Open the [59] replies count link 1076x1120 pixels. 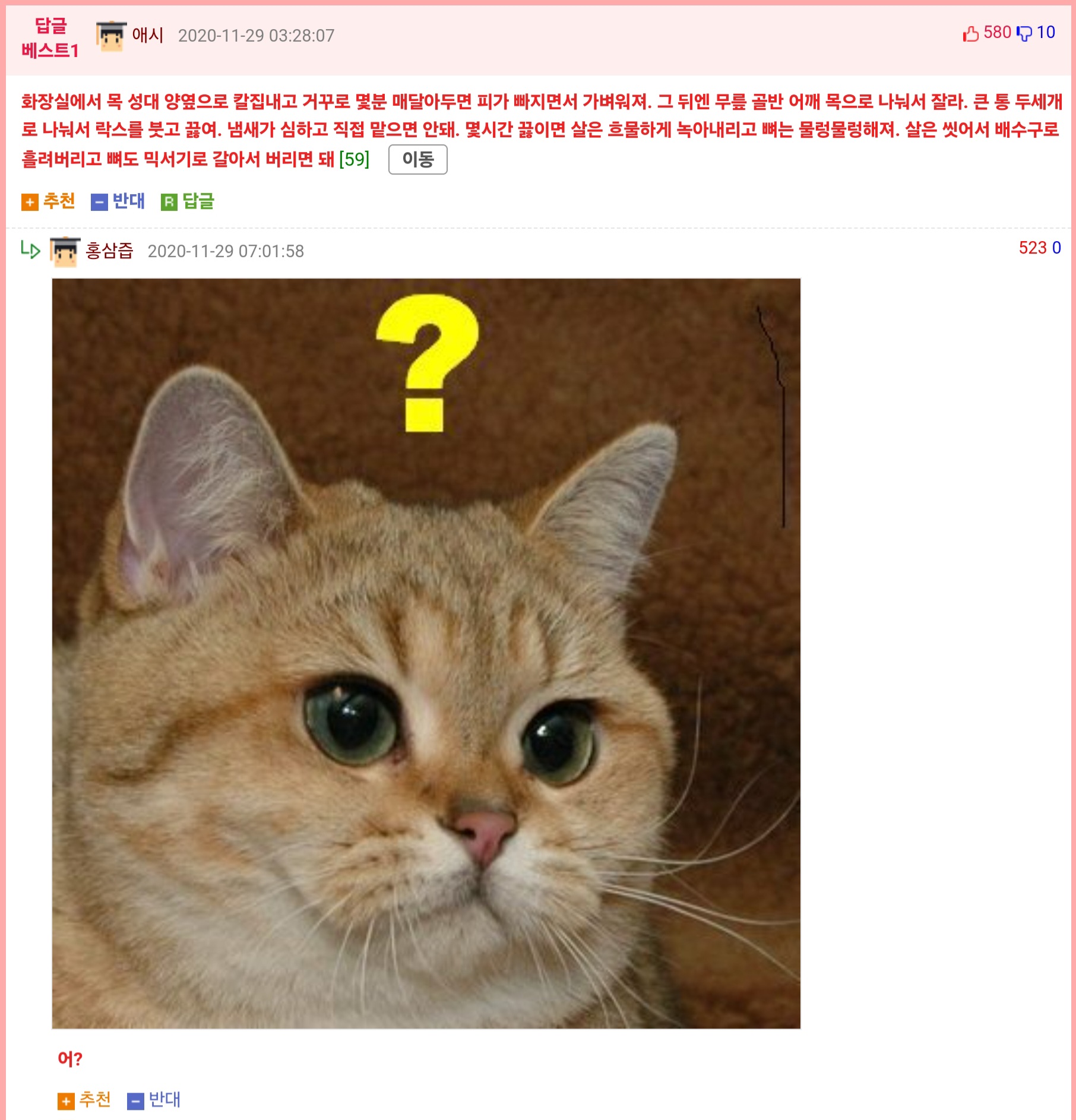(x=354, y=159)
